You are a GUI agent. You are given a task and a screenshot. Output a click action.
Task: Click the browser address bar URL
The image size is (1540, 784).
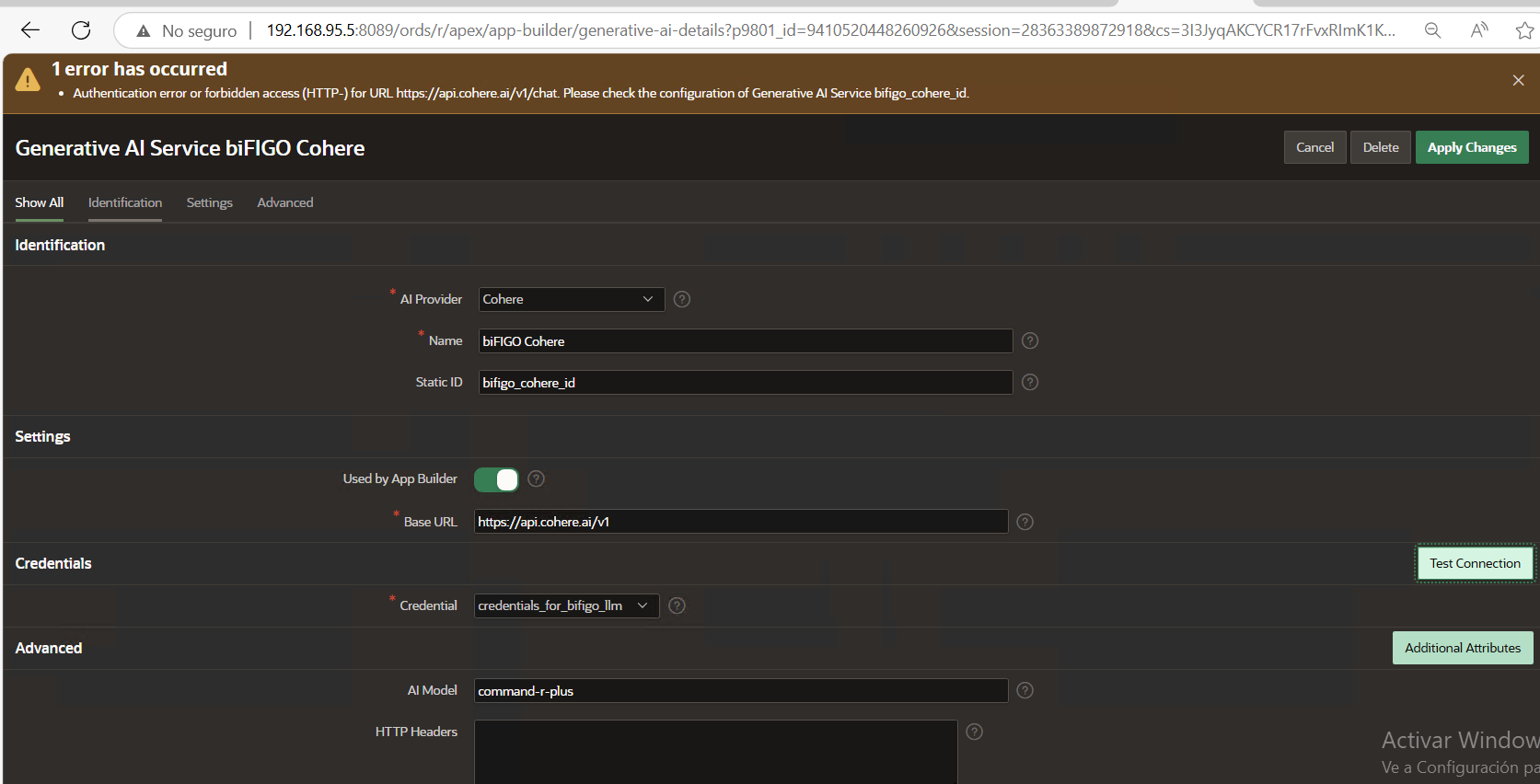point(830,30)
